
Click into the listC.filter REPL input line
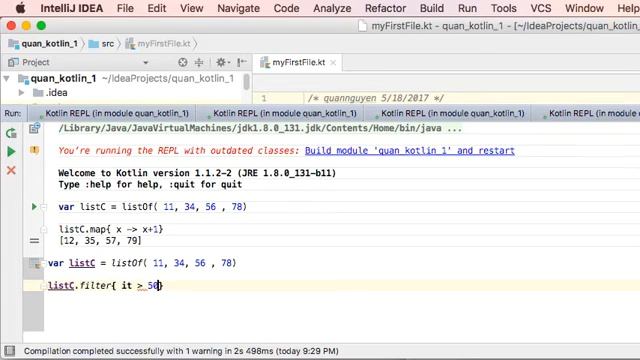coord(105,286)
